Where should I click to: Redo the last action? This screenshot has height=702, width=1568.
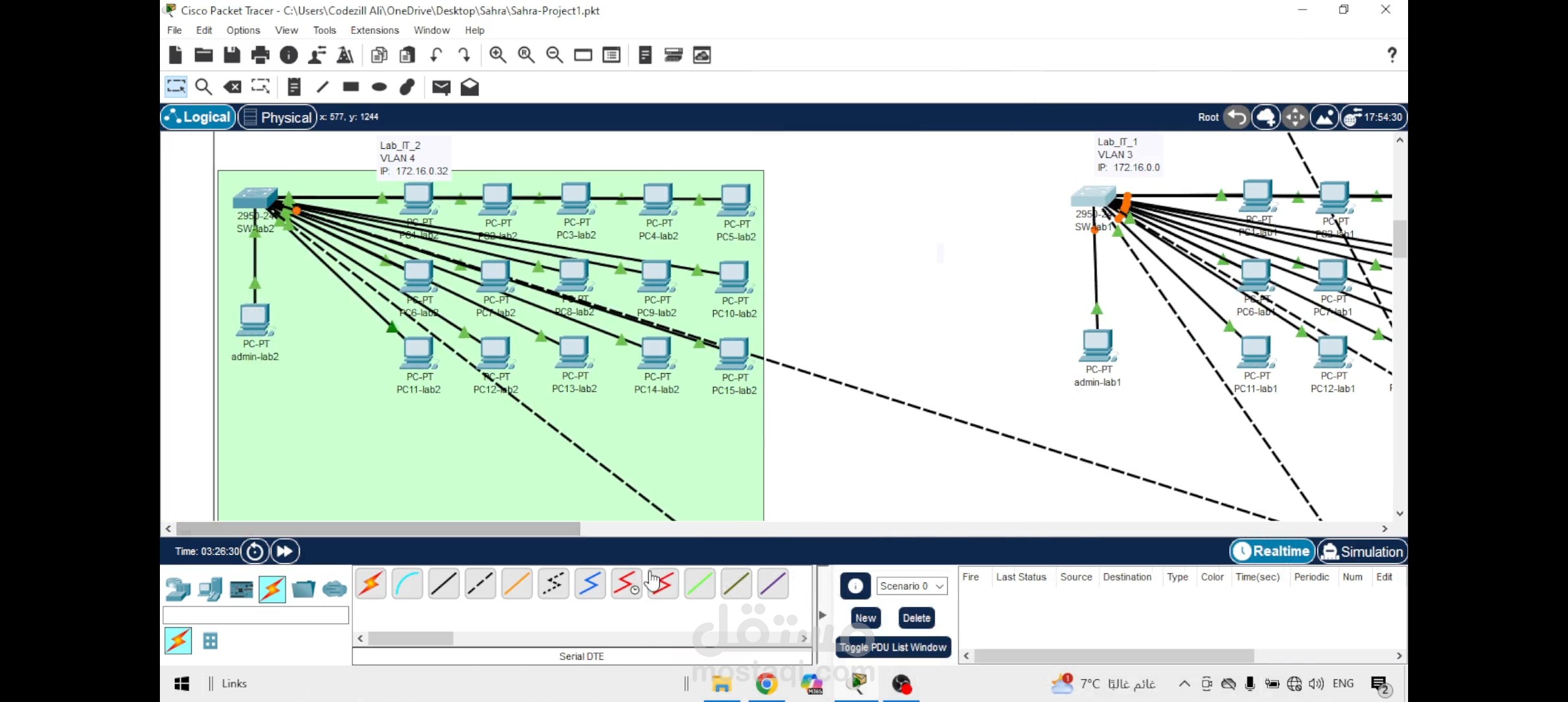464,55
